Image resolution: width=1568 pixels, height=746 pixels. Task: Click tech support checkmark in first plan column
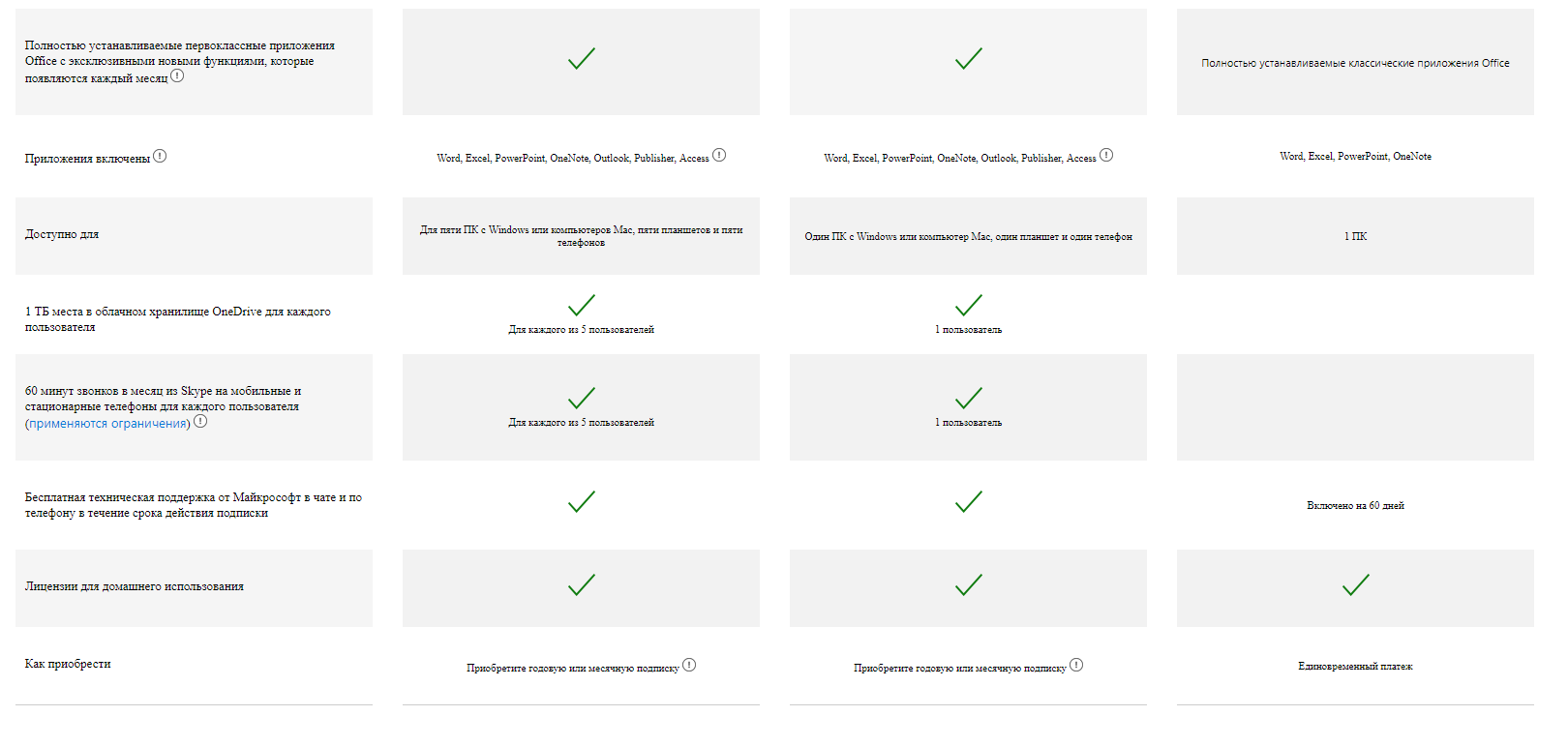click(x=582, y=501)
